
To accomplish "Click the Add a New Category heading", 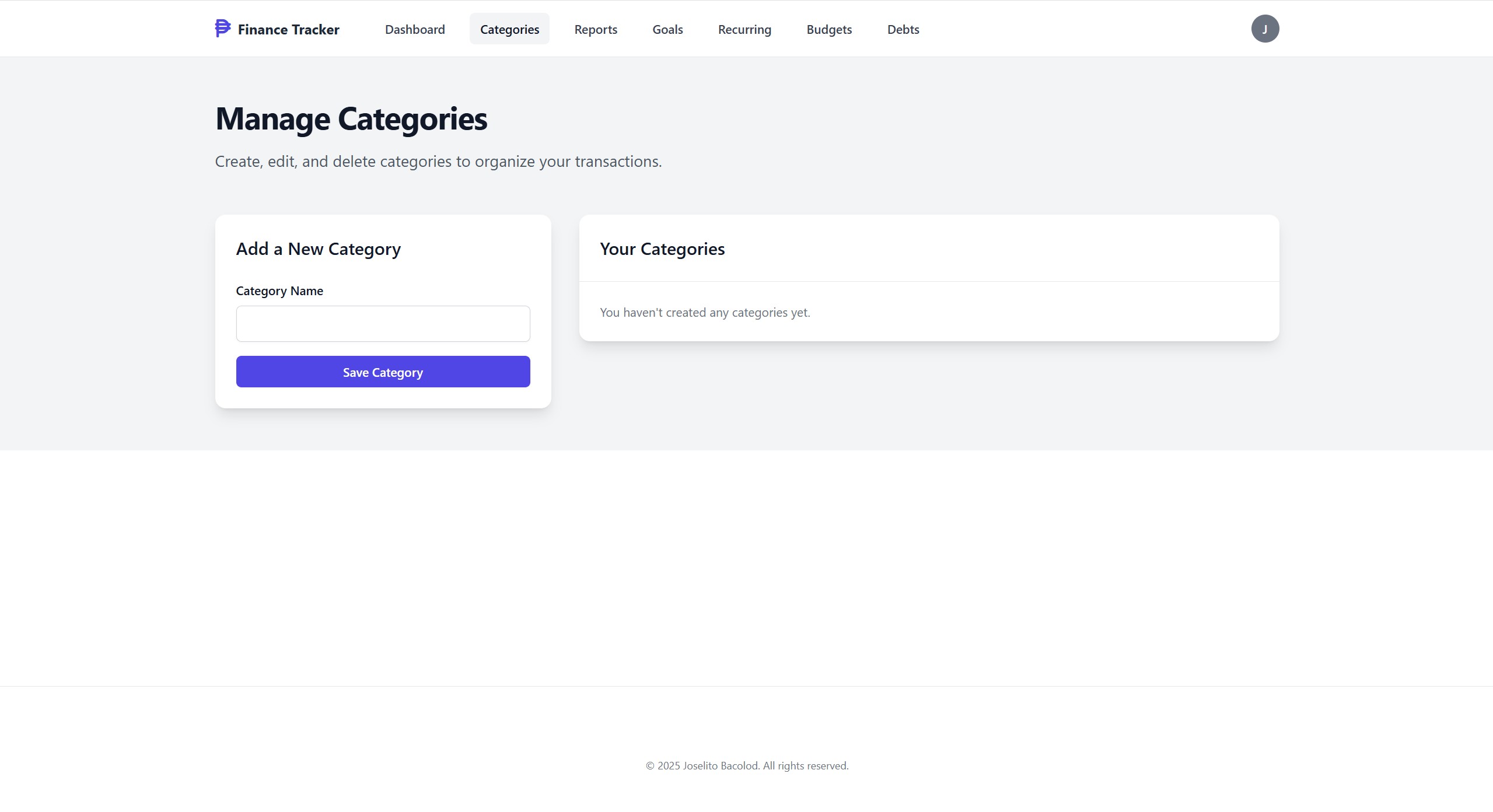I will point(318,249).
